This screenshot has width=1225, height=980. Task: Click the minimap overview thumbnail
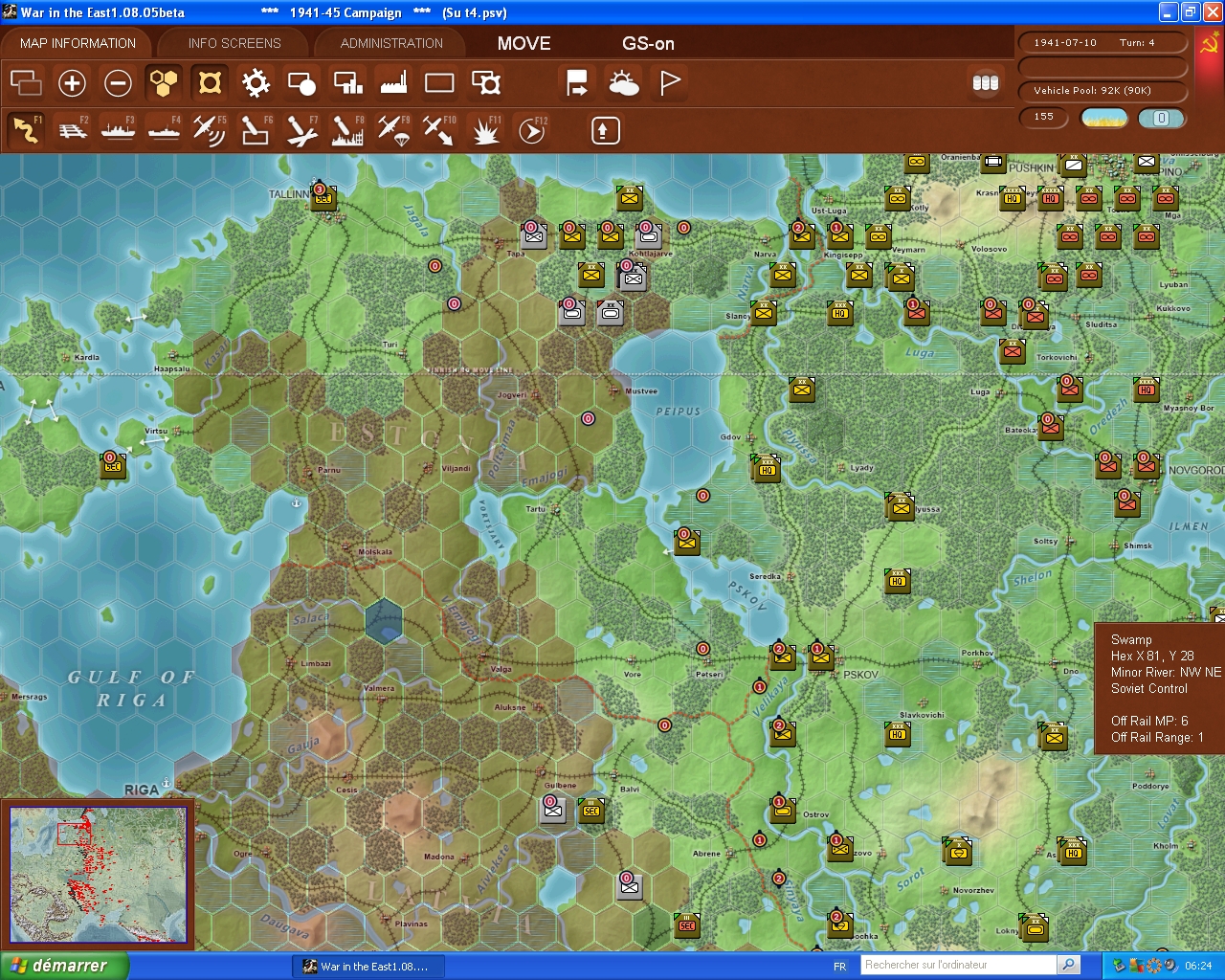[98, 875]
